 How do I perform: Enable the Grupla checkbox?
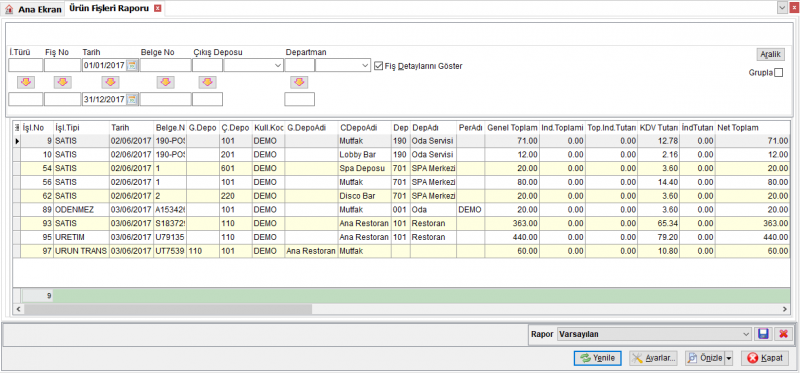click(x=778, y=73)
